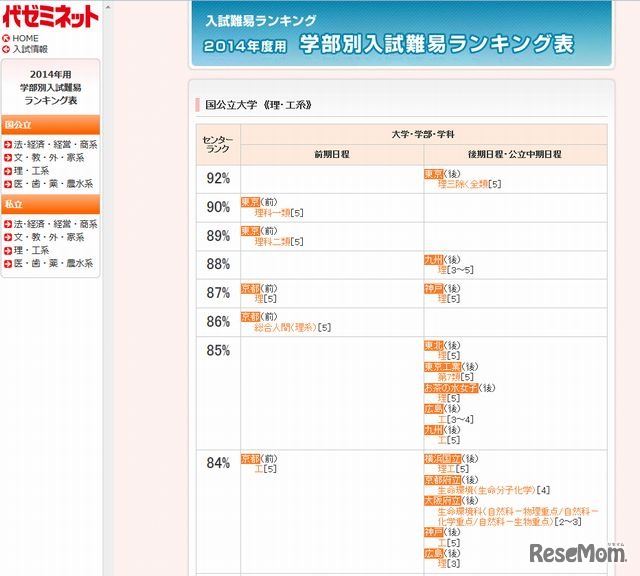Click the red arrow icon beside HOME

click(6, 39)
